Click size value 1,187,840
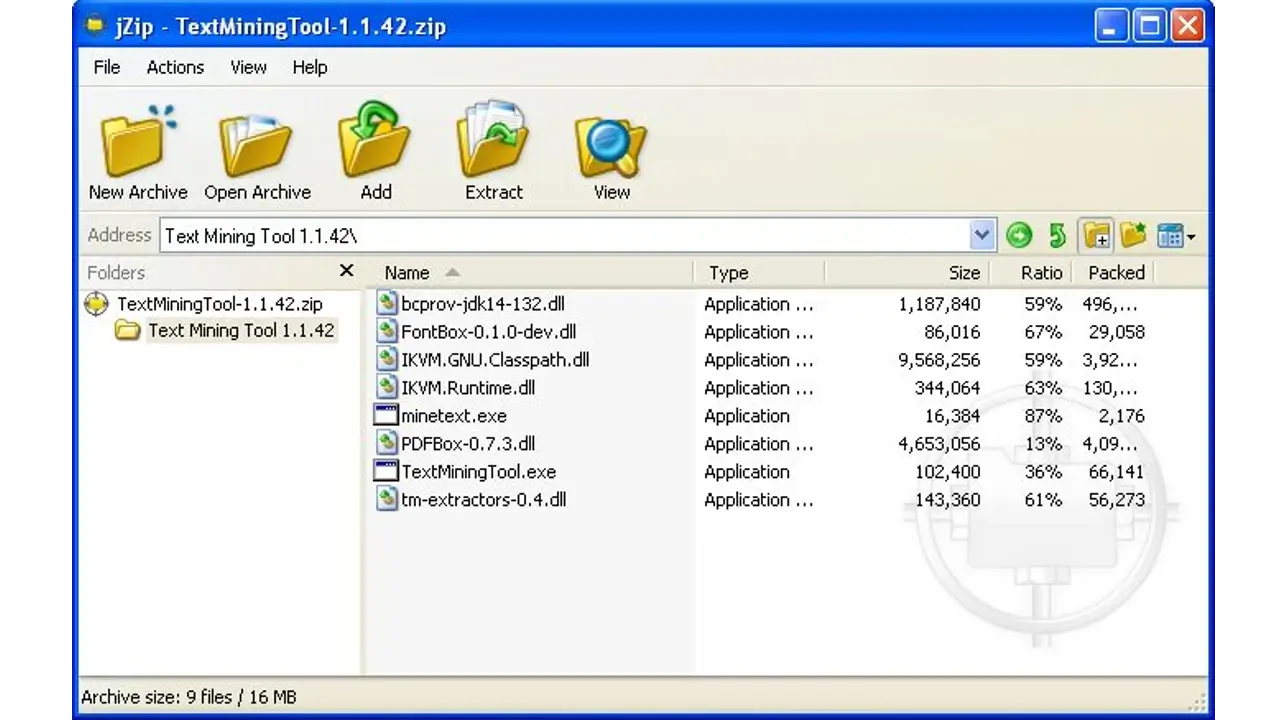 click(x=939, y=304)
